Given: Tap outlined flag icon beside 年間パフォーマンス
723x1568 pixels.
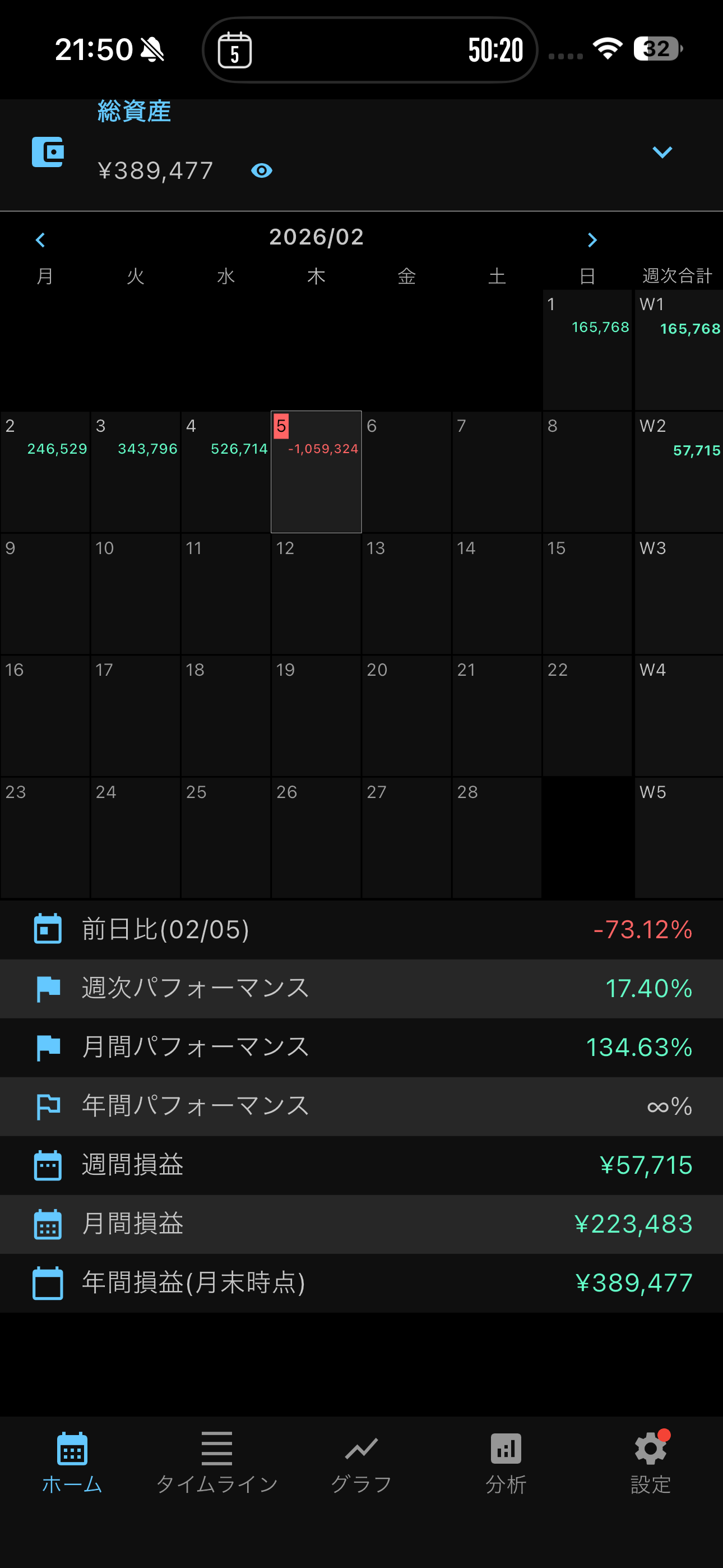Looking at the screenshot, I should pyautogui.click(x=48, y=1106).
